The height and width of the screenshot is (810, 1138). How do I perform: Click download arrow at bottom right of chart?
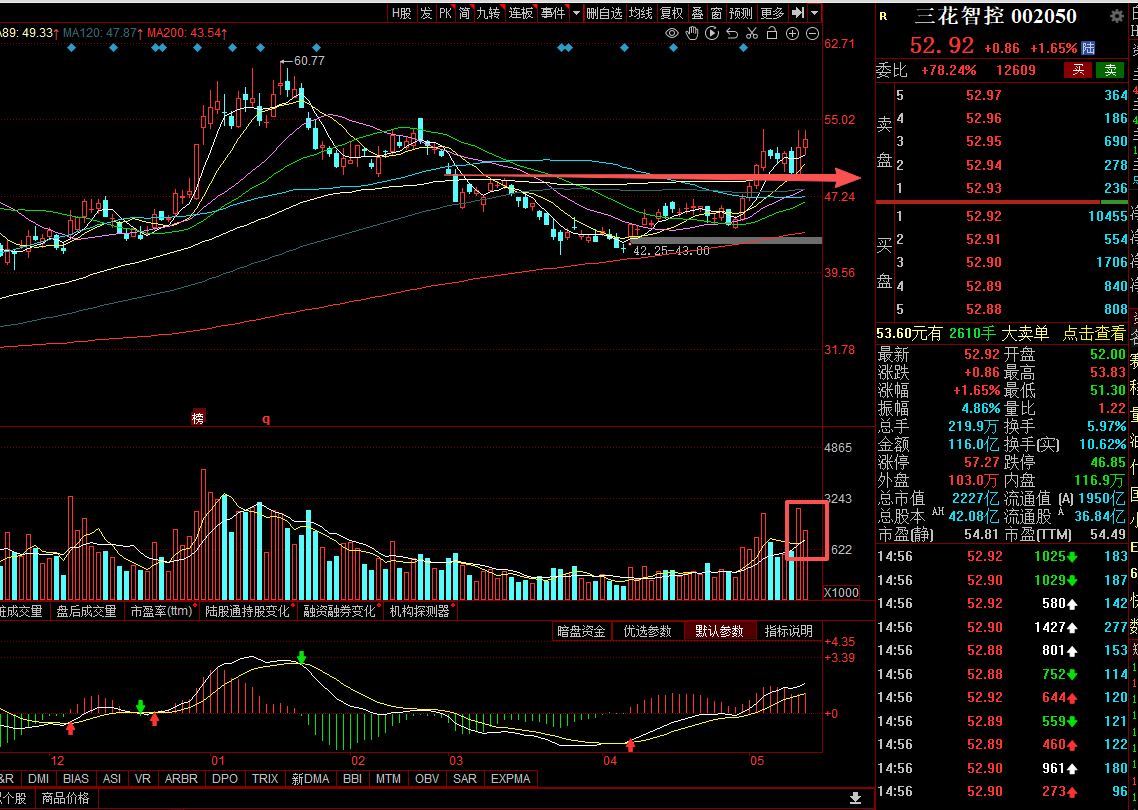pos(856,798)
